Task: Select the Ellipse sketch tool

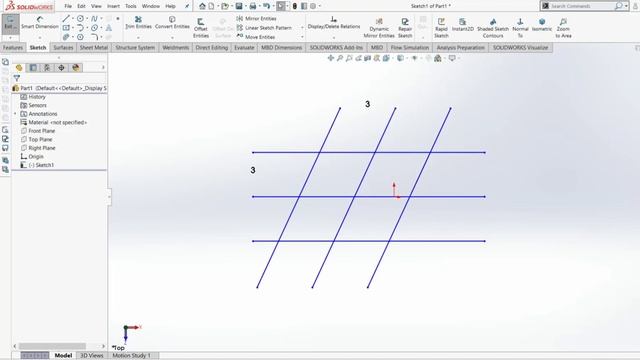Action: [x=94, y=28]
